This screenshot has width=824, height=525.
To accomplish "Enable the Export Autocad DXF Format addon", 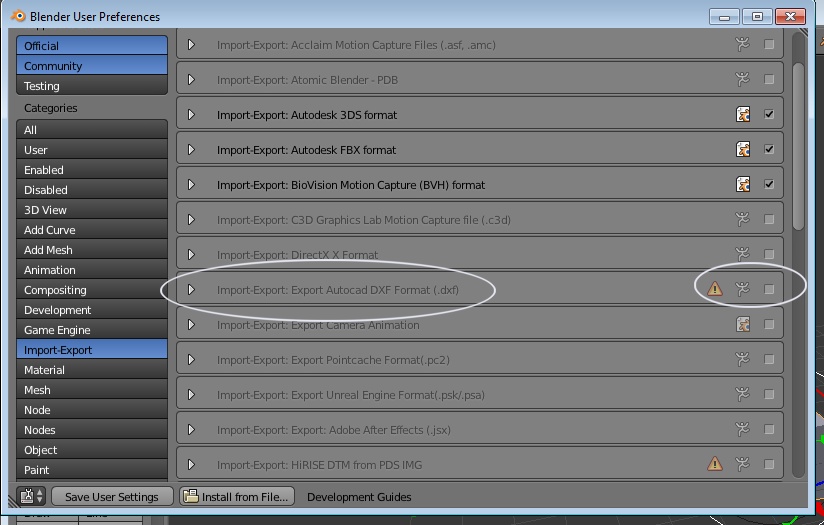I will pos(769,289).
